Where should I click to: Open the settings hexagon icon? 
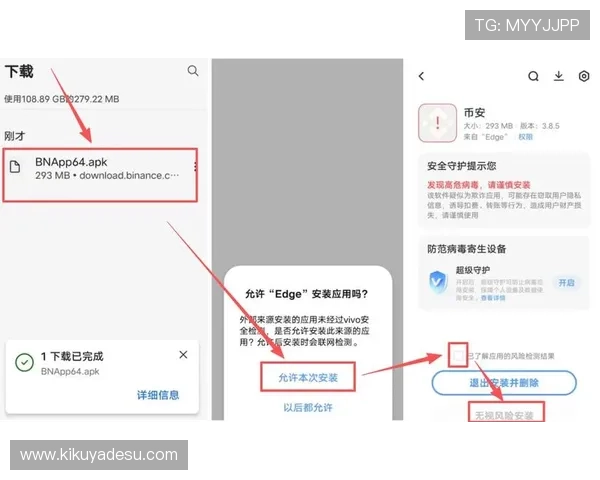click(x=584, y=76)
